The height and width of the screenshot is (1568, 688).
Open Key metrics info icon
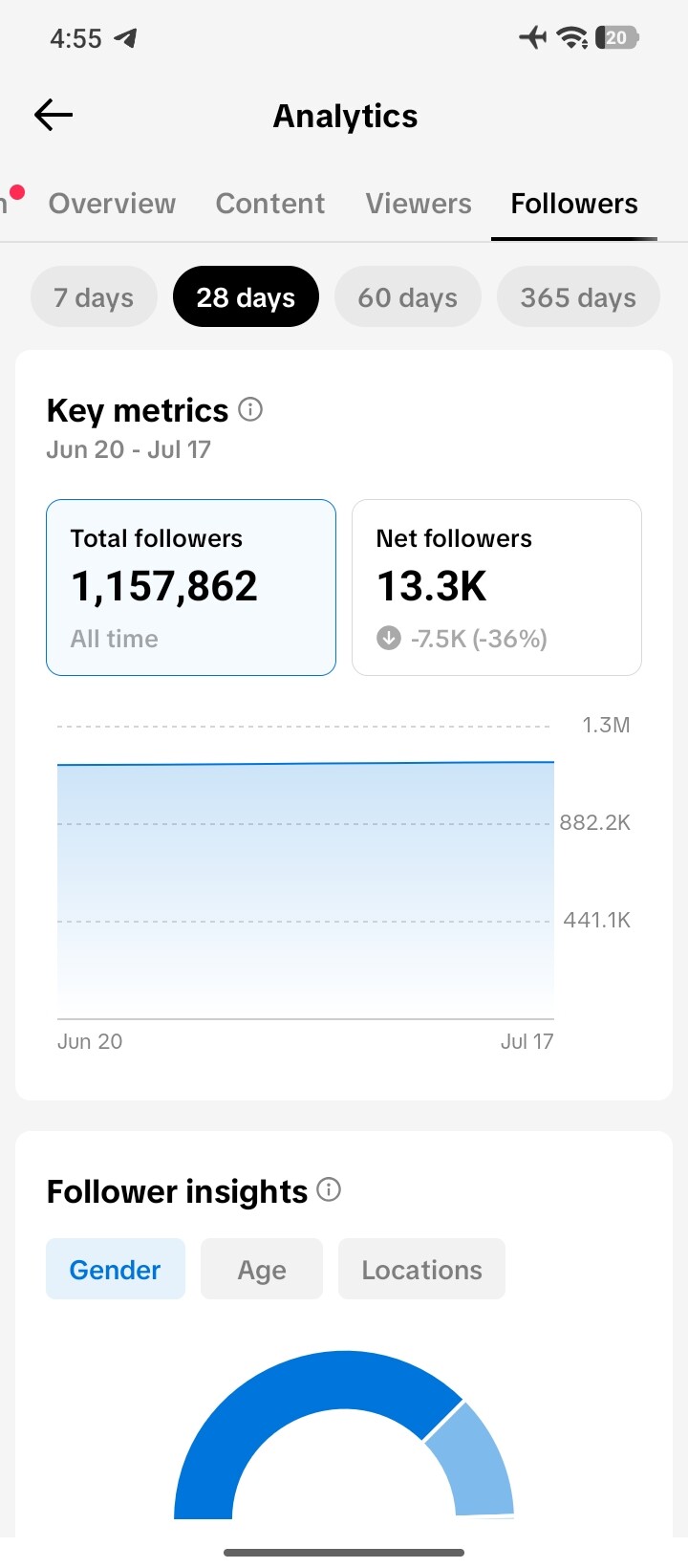(250, 409)
